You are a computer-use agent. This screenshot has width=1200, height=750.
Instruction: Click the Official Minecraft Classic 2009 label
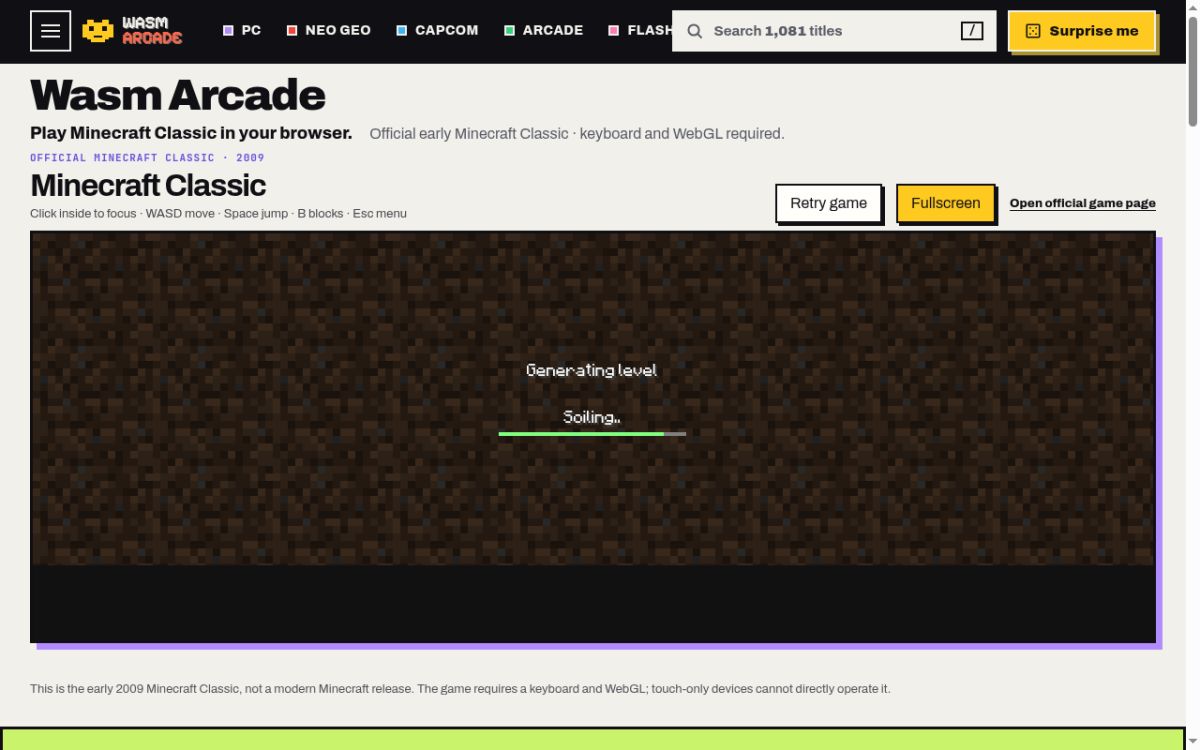click(x=147, y=158)
